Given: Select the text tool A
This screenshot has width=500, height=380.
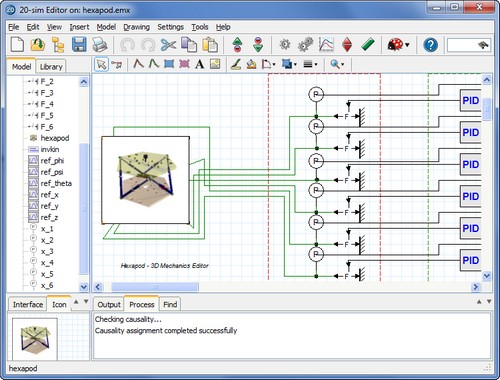Looking at the screenshot, I should pyautogui.click(x=200, y=64).
